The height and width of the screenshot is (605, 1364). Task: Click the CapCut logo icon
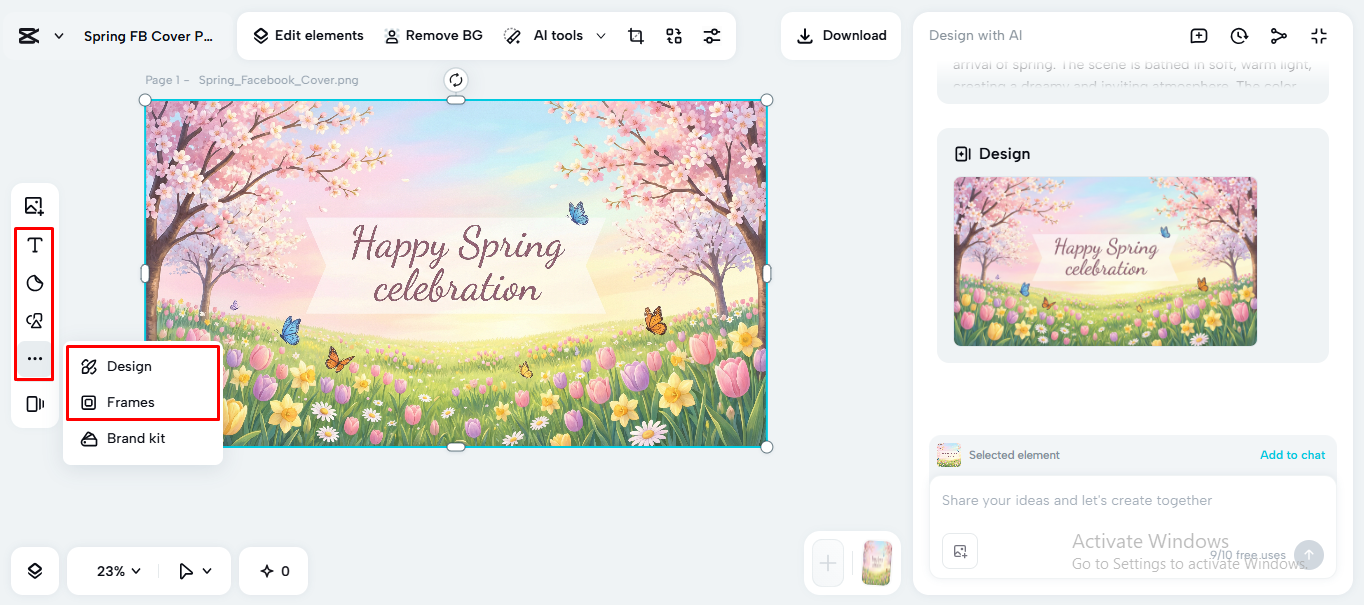[x=29, y=36]
